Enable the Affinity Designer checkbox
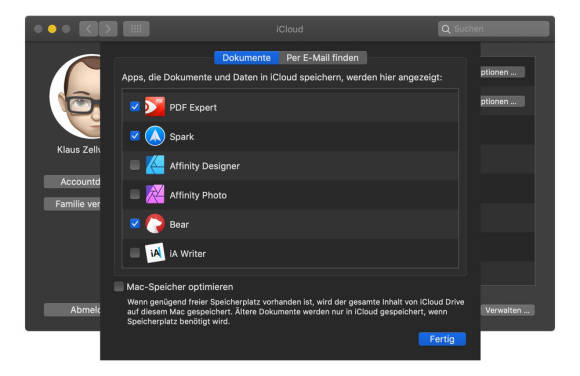The image size is (580, 376). click(135, 165)
